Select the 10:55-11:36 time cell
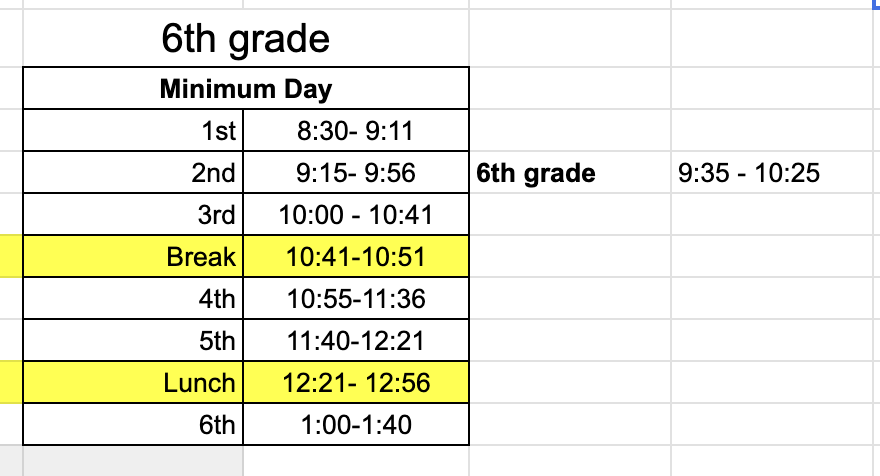 pyautogui.click(x=356, y=299)
